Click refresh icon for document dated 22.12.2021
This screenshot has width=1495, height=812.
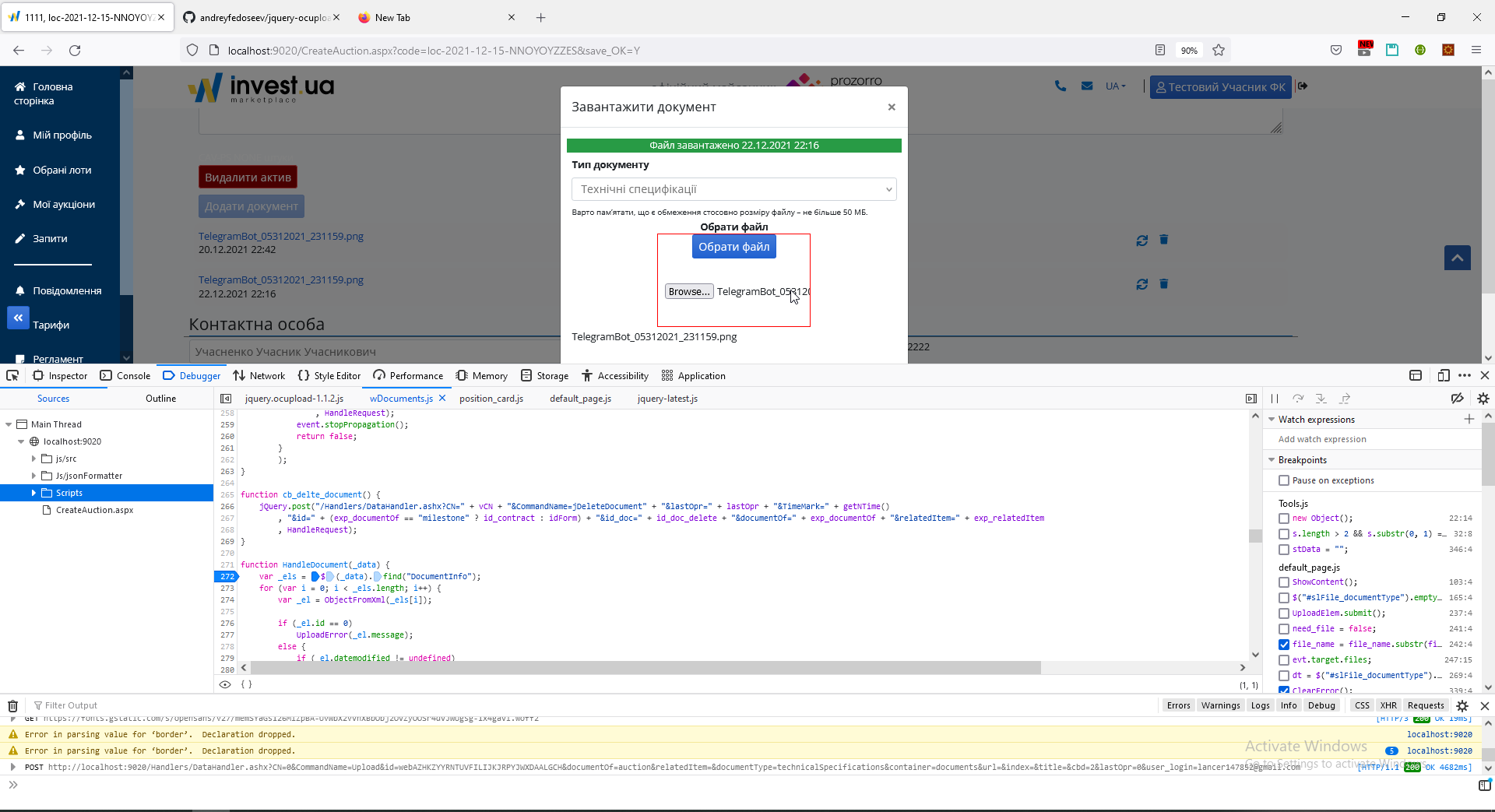click(1141, 284)
